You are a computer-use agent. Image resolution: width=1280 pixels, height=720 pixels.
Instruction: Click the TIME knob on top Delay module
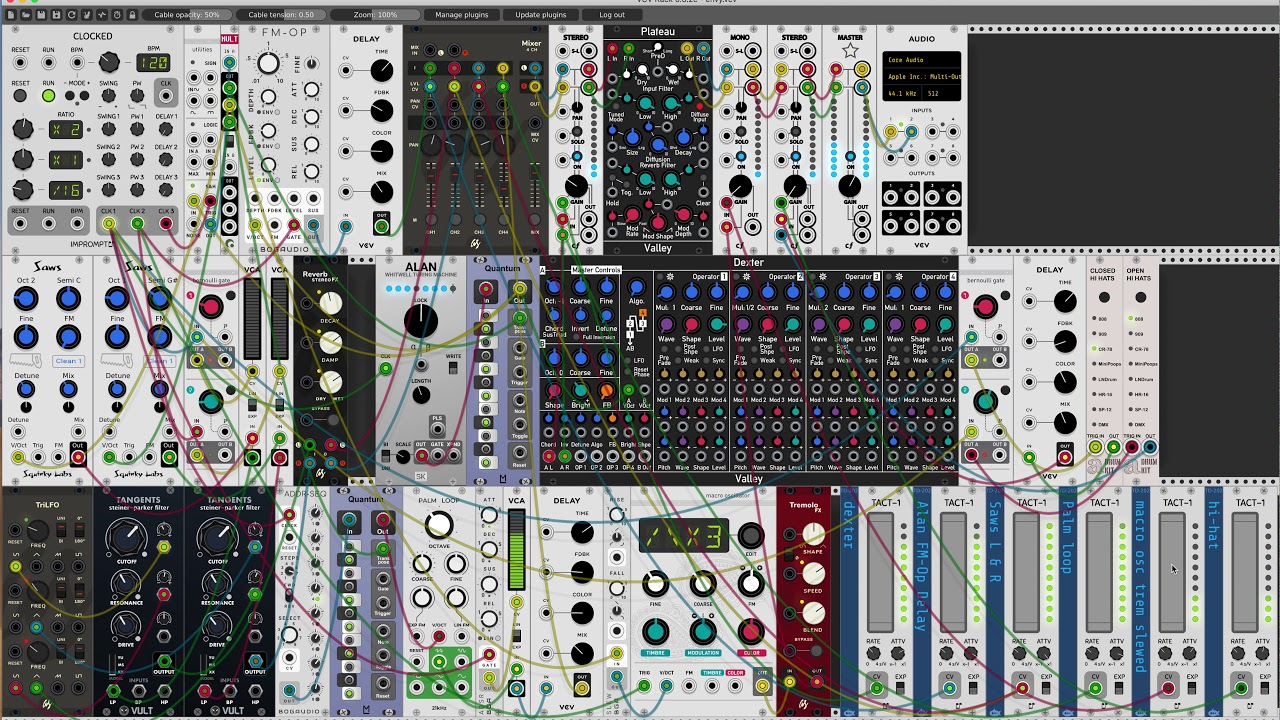(381, 70)
